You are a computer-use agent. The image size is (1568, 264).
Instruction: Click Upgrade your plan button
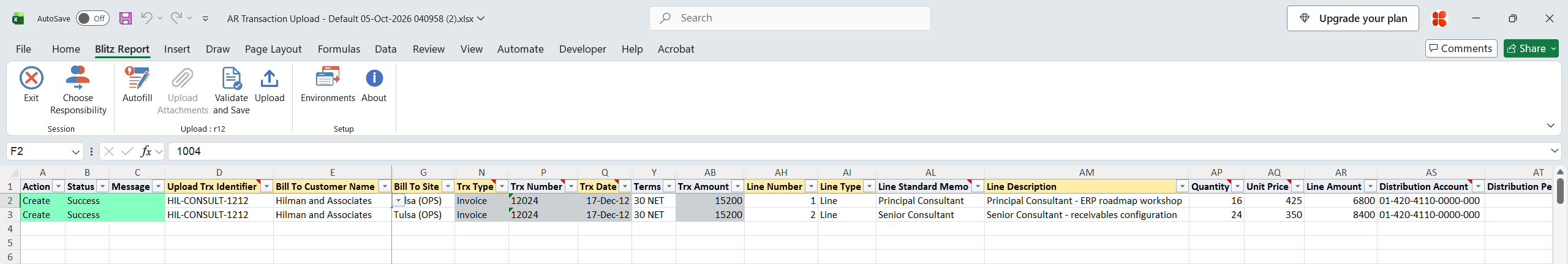point(1352,18)
